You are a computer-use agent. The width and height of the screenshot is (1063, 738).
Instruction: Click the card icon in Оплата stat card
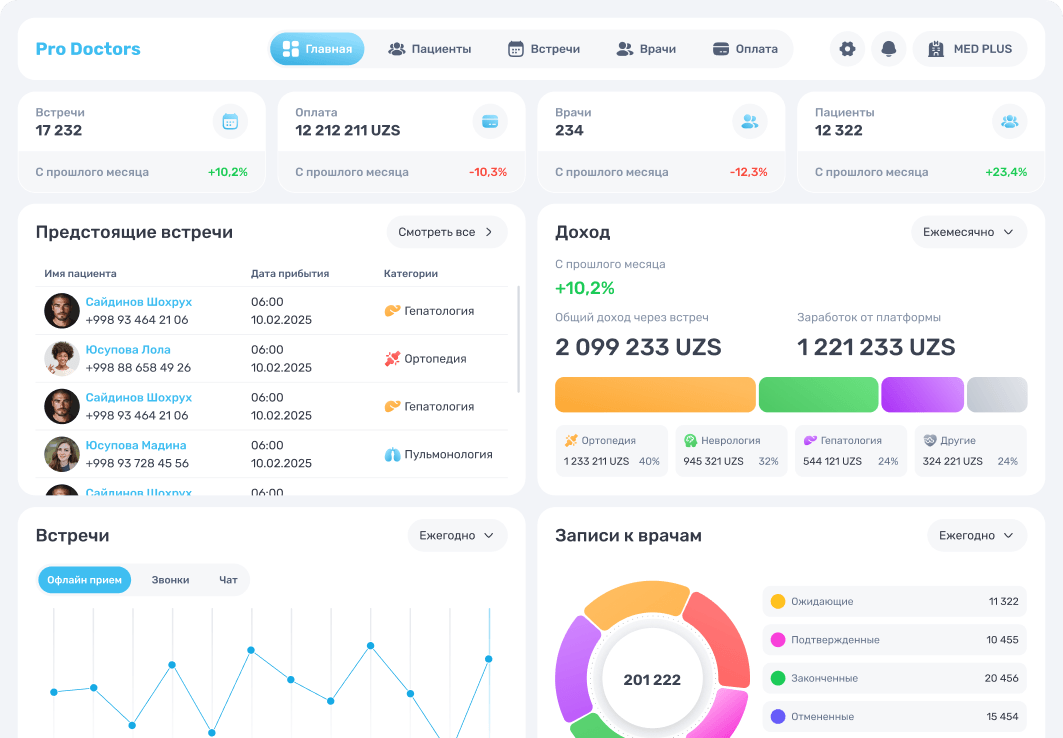point(490,122)
